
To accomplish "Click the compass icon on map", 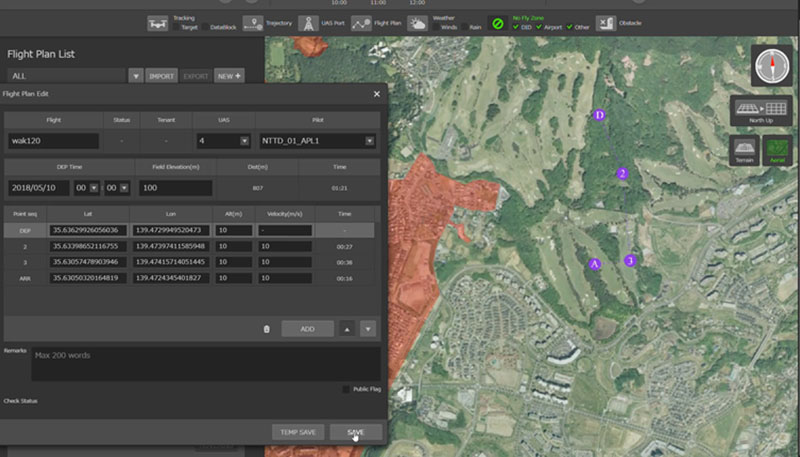I will click(770, 66).
